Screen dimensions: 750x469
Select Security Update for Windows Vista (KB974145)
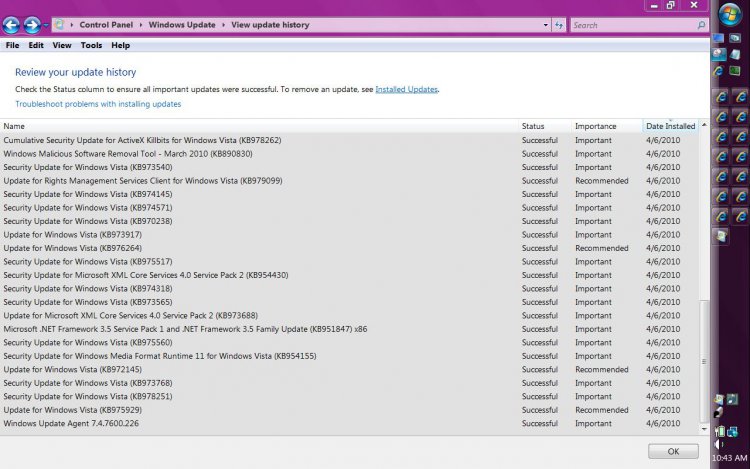pos(349,195)
